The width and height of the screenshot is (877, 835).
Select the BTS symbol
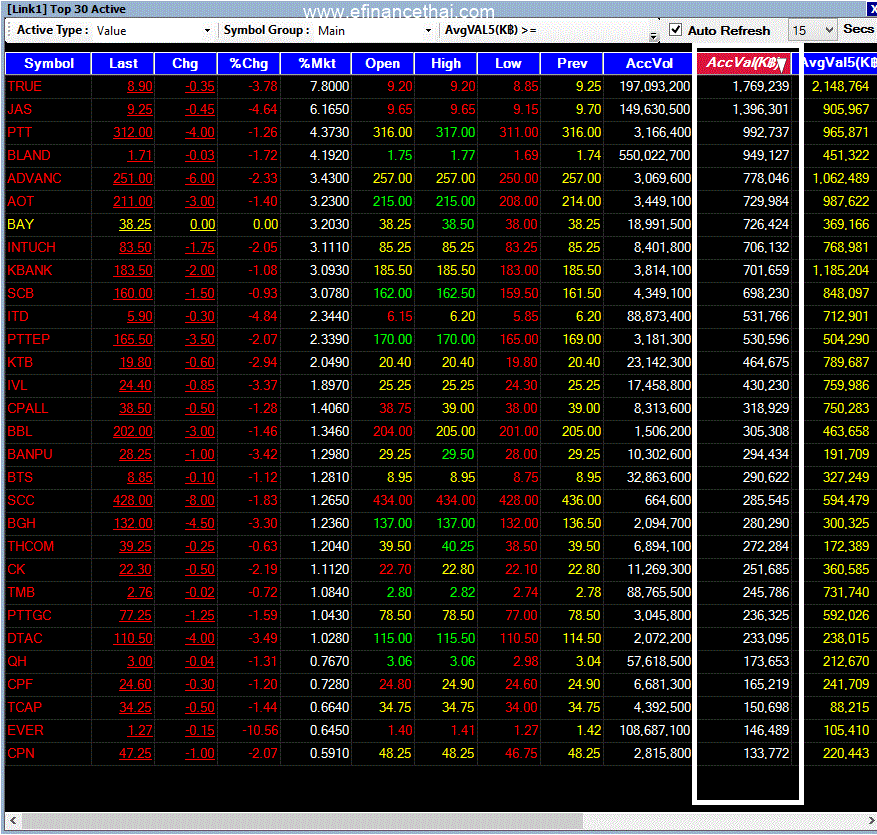click(20, 477)
